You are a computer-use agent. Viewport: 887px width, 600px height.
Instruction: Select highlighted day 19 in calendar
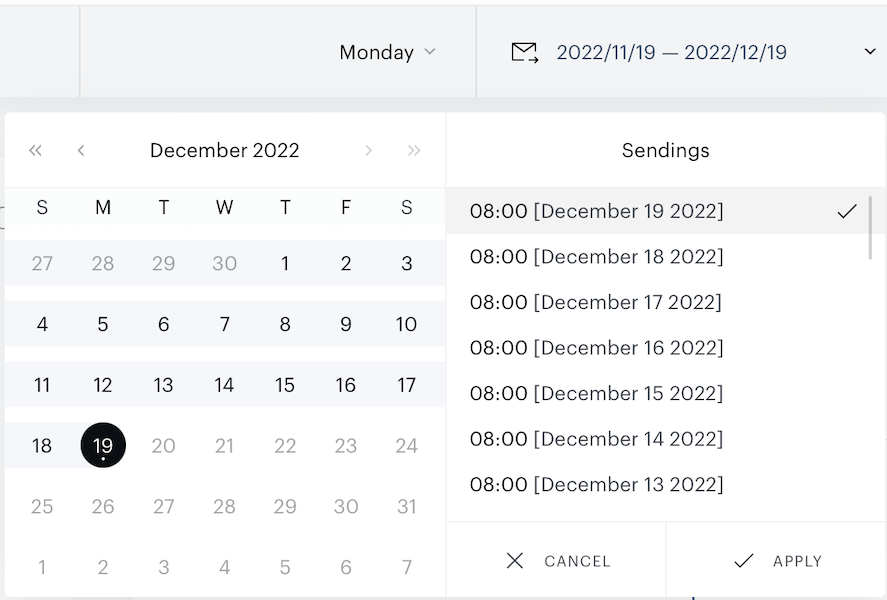click(103, 445)
